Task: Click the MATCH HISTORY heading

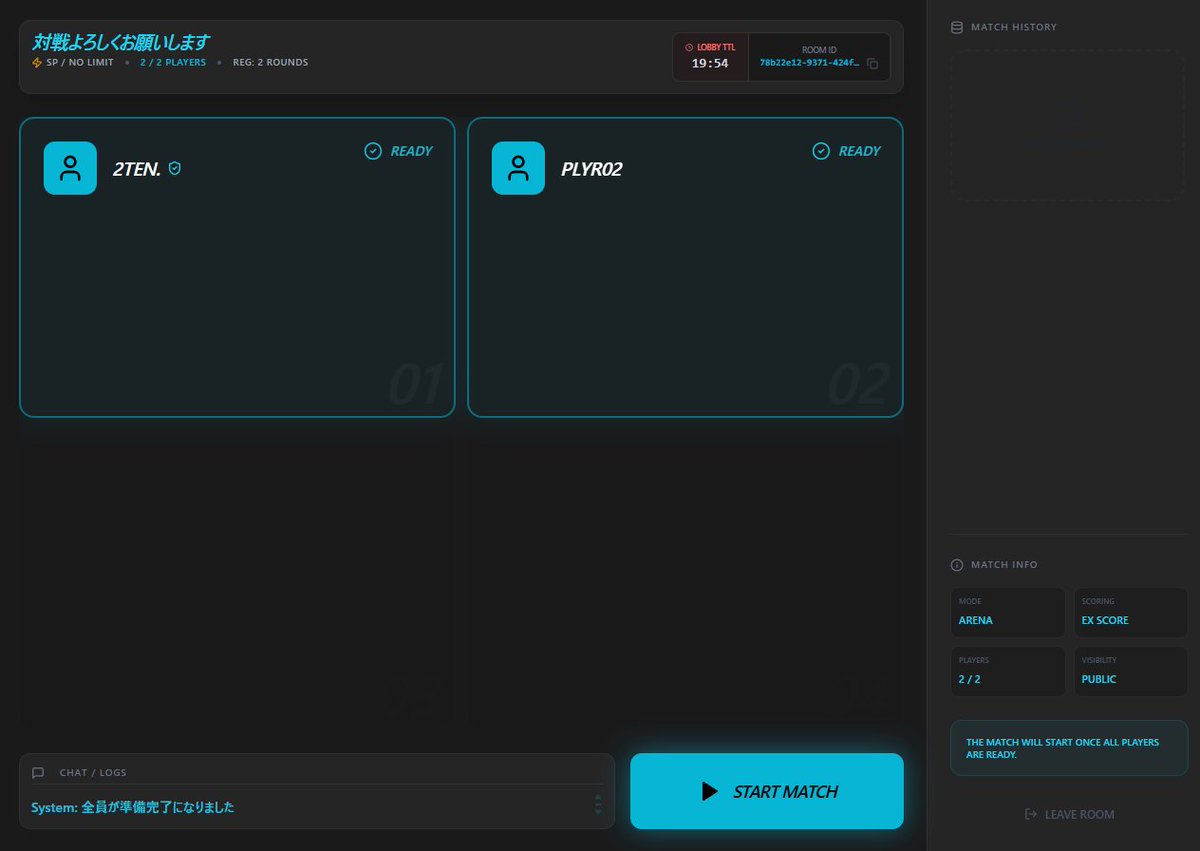Action: (1013, 27)
